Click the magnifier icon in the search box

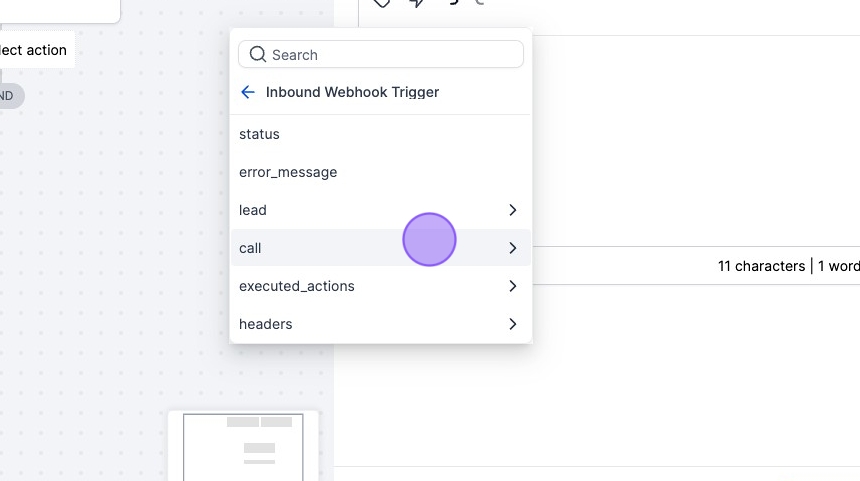[x=258, y=55]
